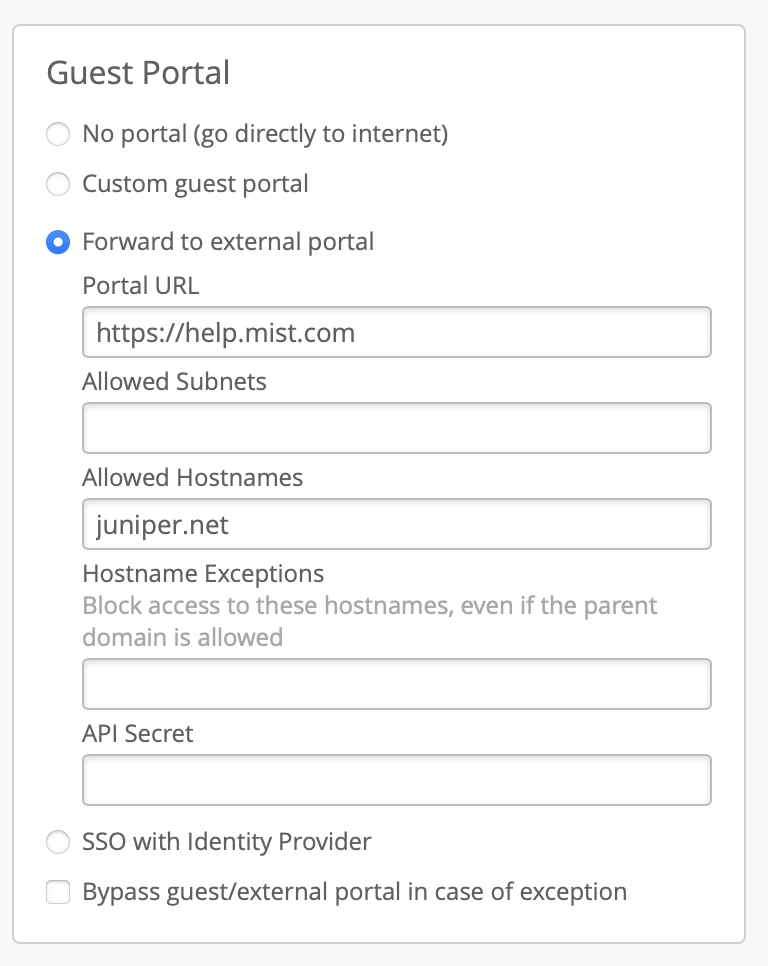Focus the empty Allowed Subnets field

[396, 428]
